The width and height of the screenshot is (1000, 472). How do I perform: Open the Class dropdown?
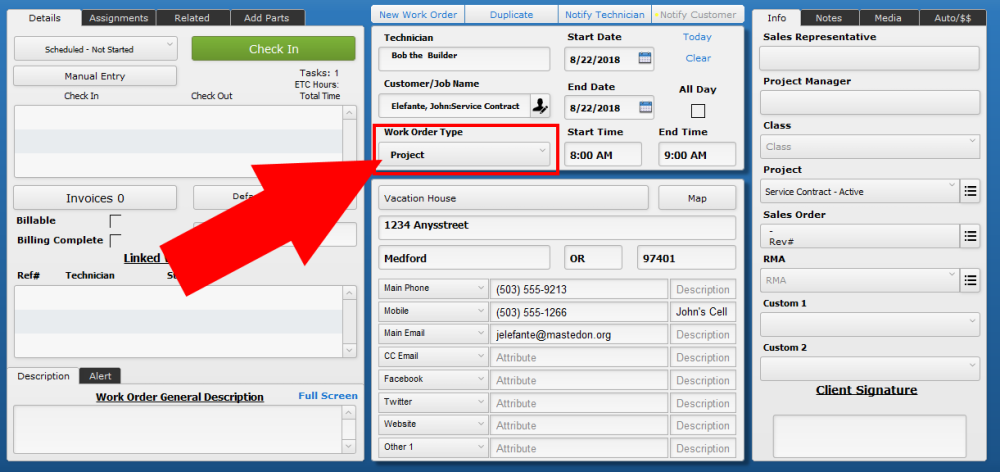870,146
